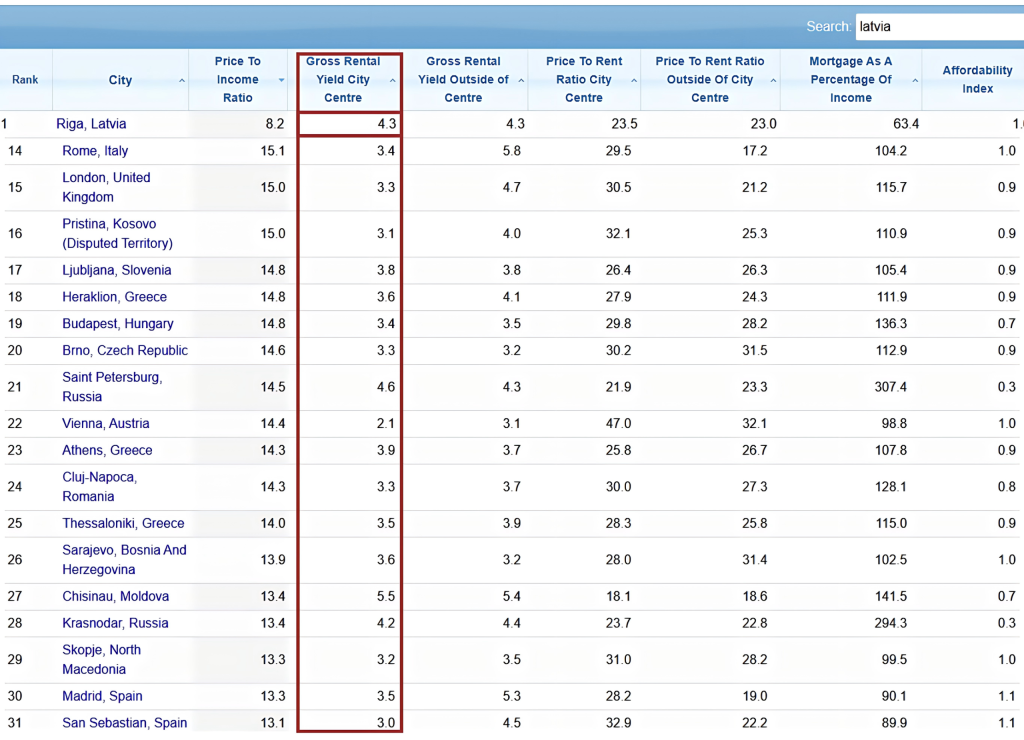Sort by the Affordability Index header
1024x740 pixels.
click(977, 80)
